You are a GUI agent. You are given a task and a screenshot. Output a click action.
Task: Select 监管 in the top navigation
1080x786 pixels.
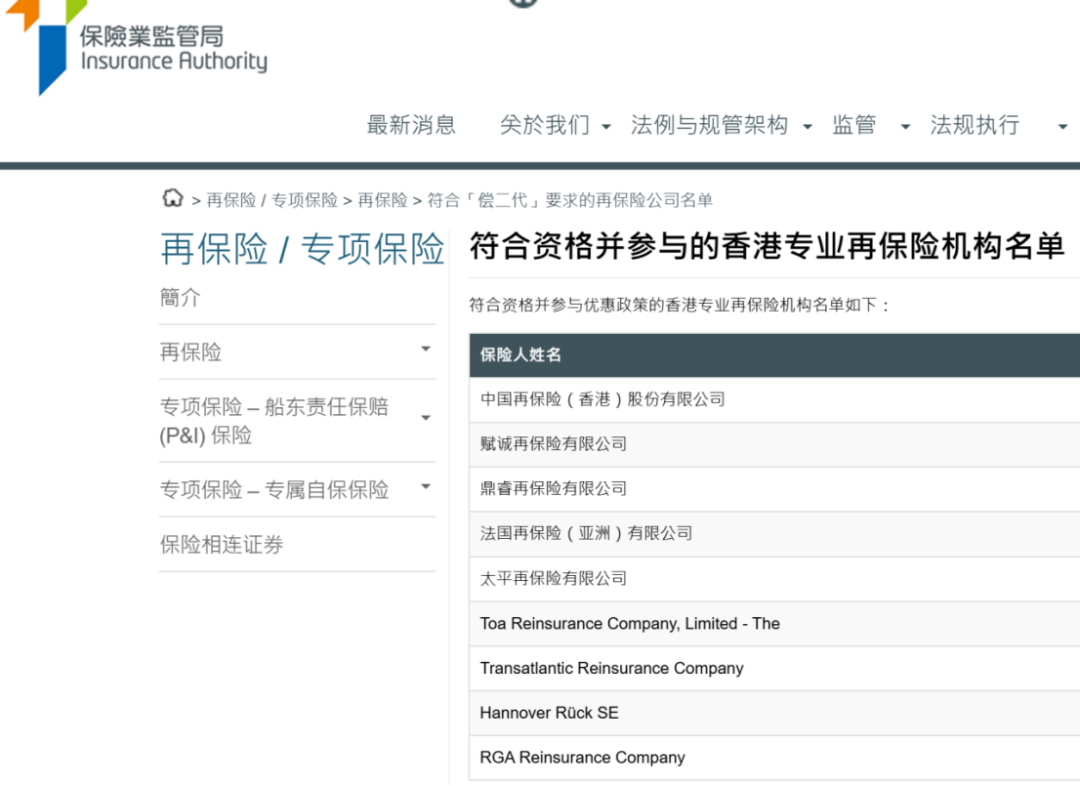pyautogui.click(x=854, y=125)
